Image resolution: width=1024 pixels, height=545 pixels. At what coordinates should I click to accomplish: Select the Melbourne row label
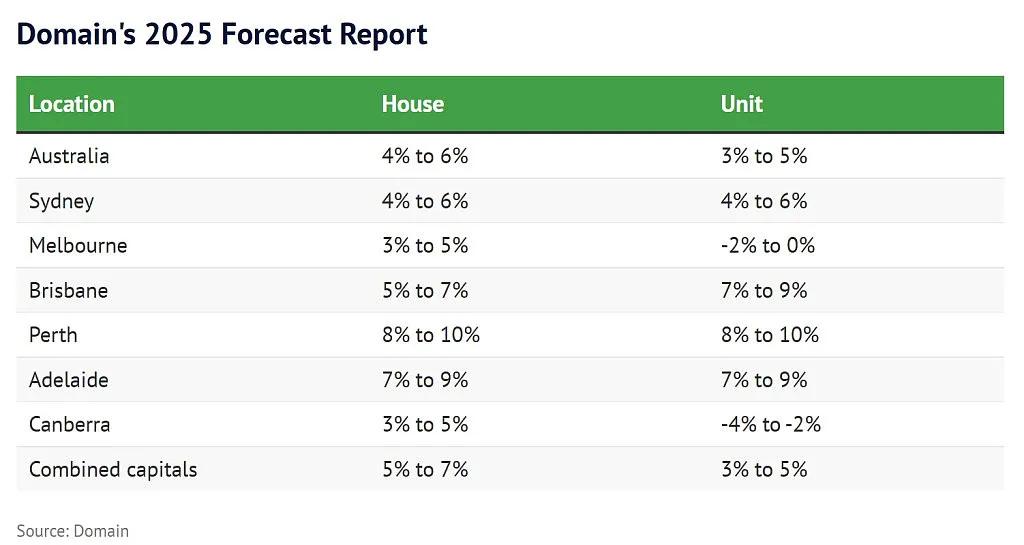78,245
